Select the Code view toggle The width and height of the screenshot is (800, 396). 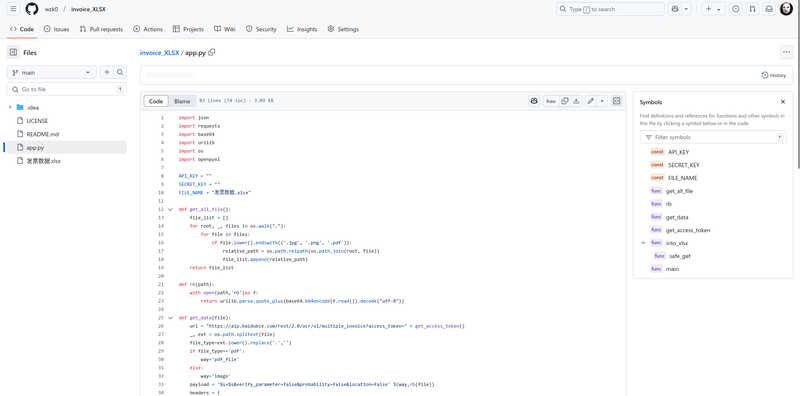pyautogui.click(x=156, y=101)
